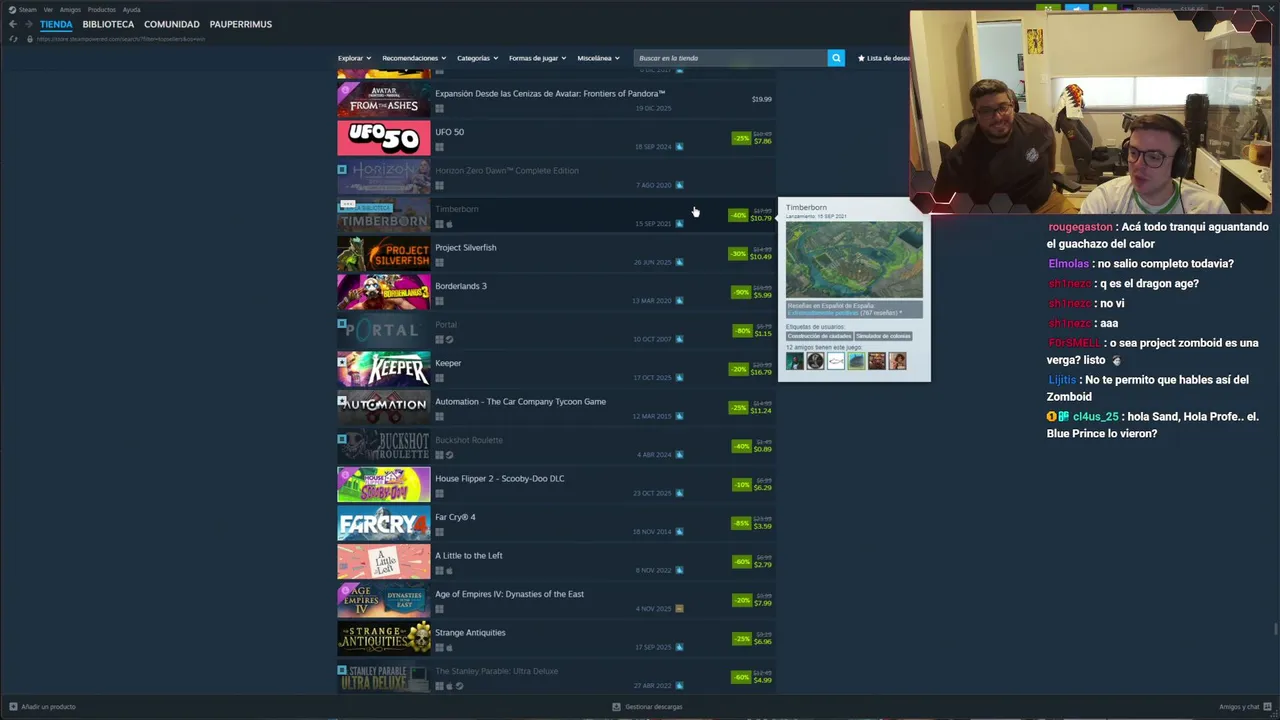Screen dimensions: 1280x720
Task: Click Gestionar descargas
Action: (x=654, y=706)
